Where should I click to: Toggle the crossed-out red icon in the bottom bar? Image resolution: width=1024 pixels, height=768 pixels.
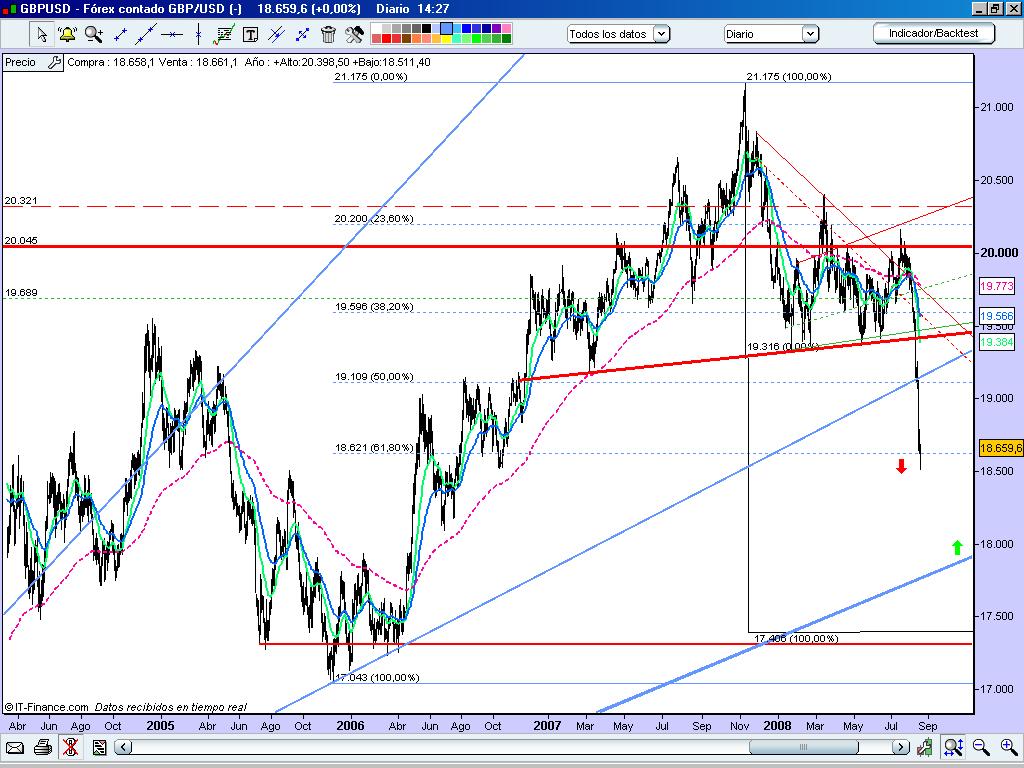coord(69,747)
